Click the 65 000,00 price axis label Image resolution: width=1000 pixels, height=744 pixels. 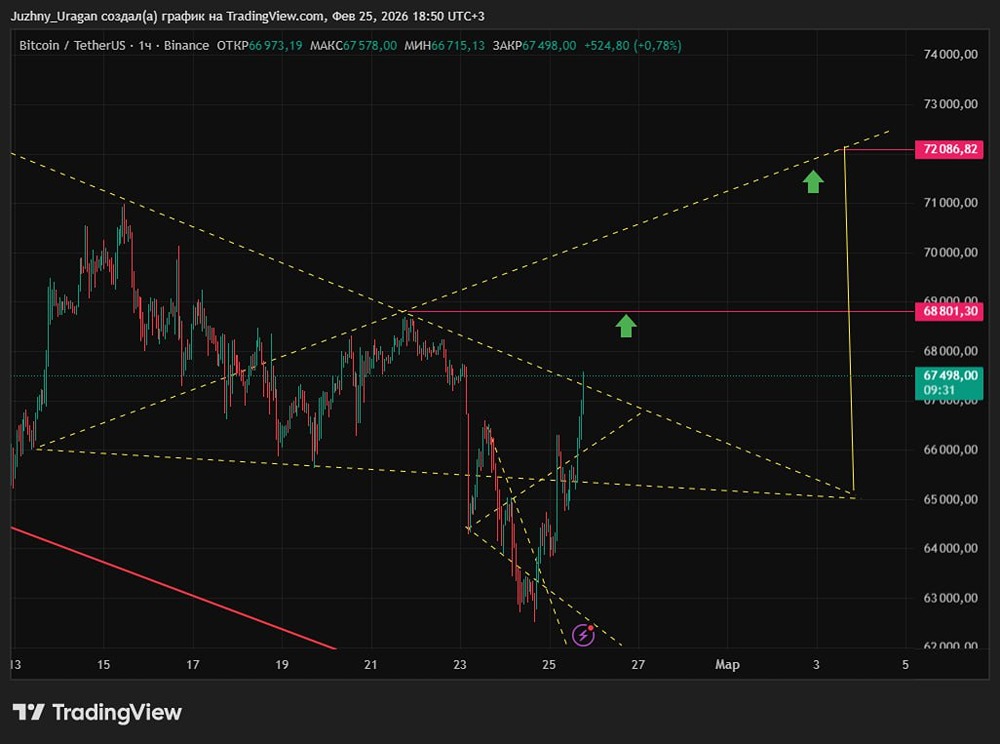coord(950,499)
